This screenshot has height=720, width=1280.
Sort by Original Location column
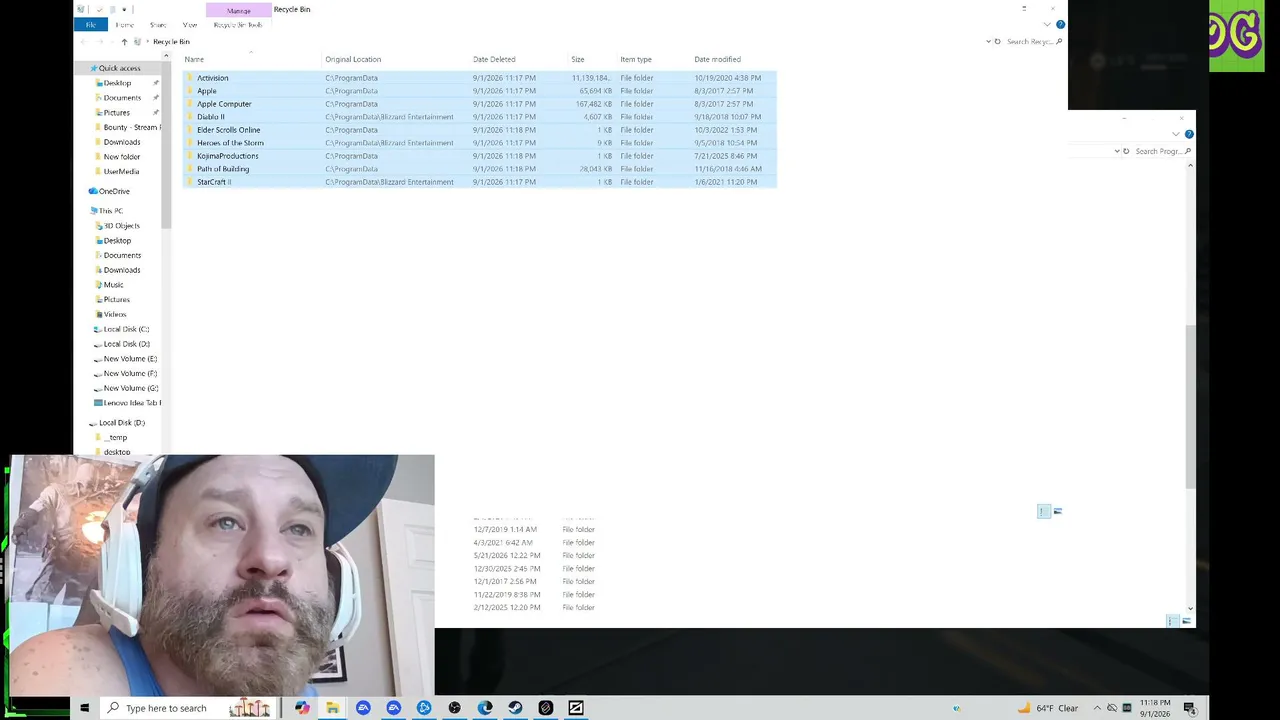[353, 59]
